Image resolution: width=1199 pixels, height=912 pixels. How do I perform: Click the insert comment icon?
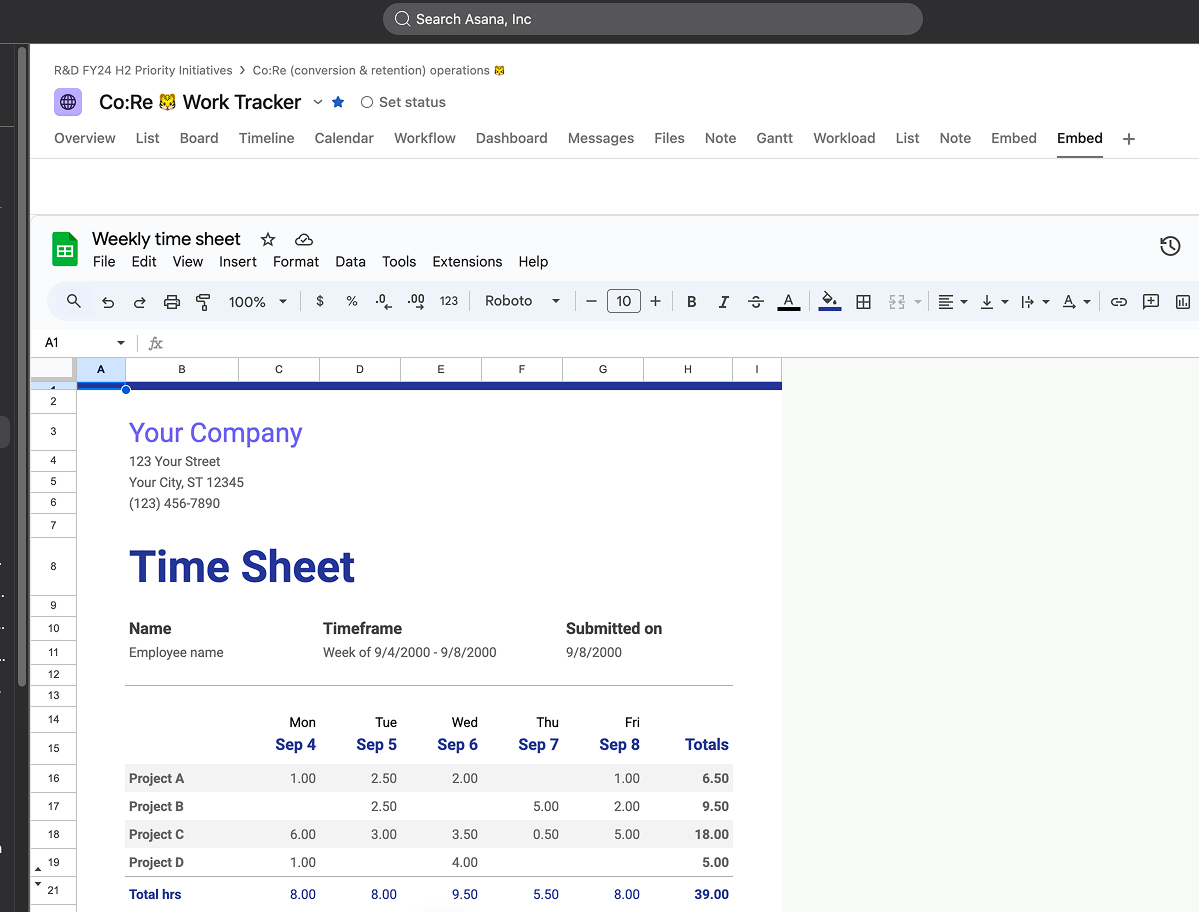pos(1151,301)
